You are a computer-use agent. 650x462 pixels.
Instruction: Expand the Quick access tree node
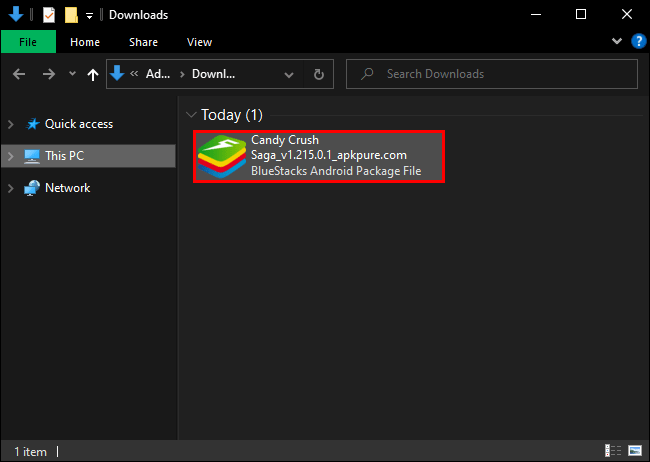pos(10,124)
